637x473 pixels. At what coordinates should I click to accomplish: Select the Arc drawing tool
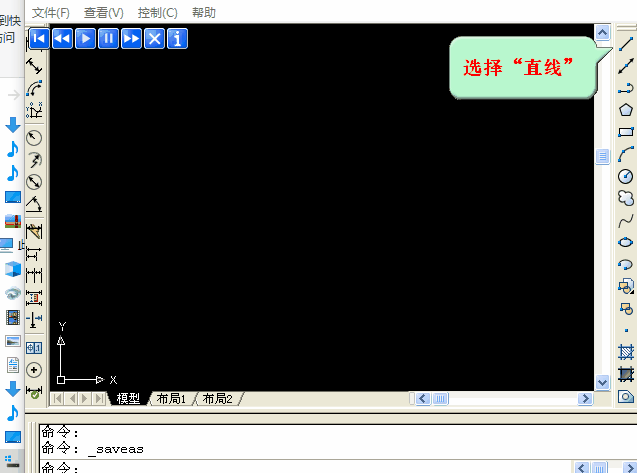[626, 154]
